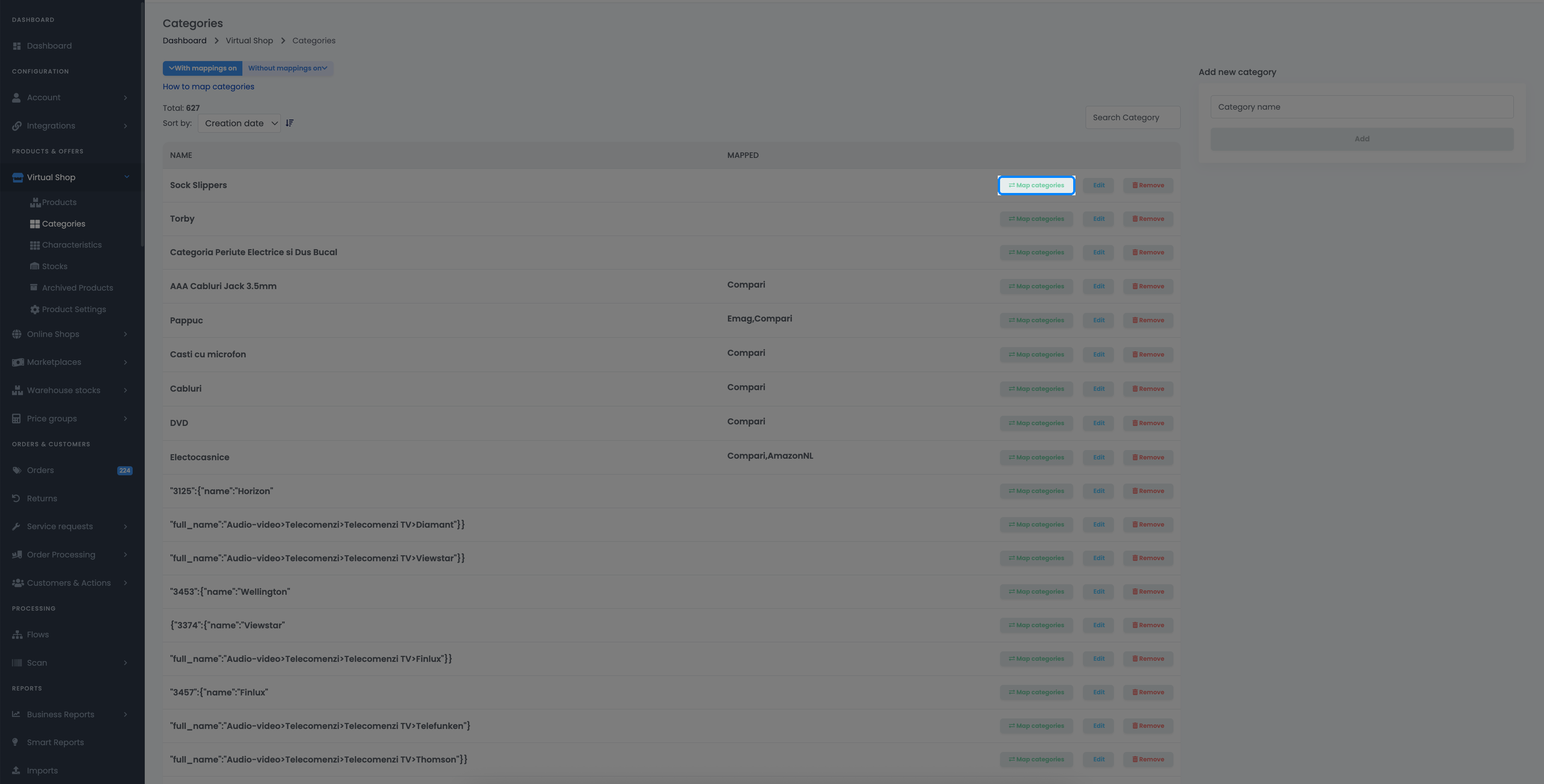
Task: Open Dashboard from the sidebar icon
Action: [x=17, y=46]
